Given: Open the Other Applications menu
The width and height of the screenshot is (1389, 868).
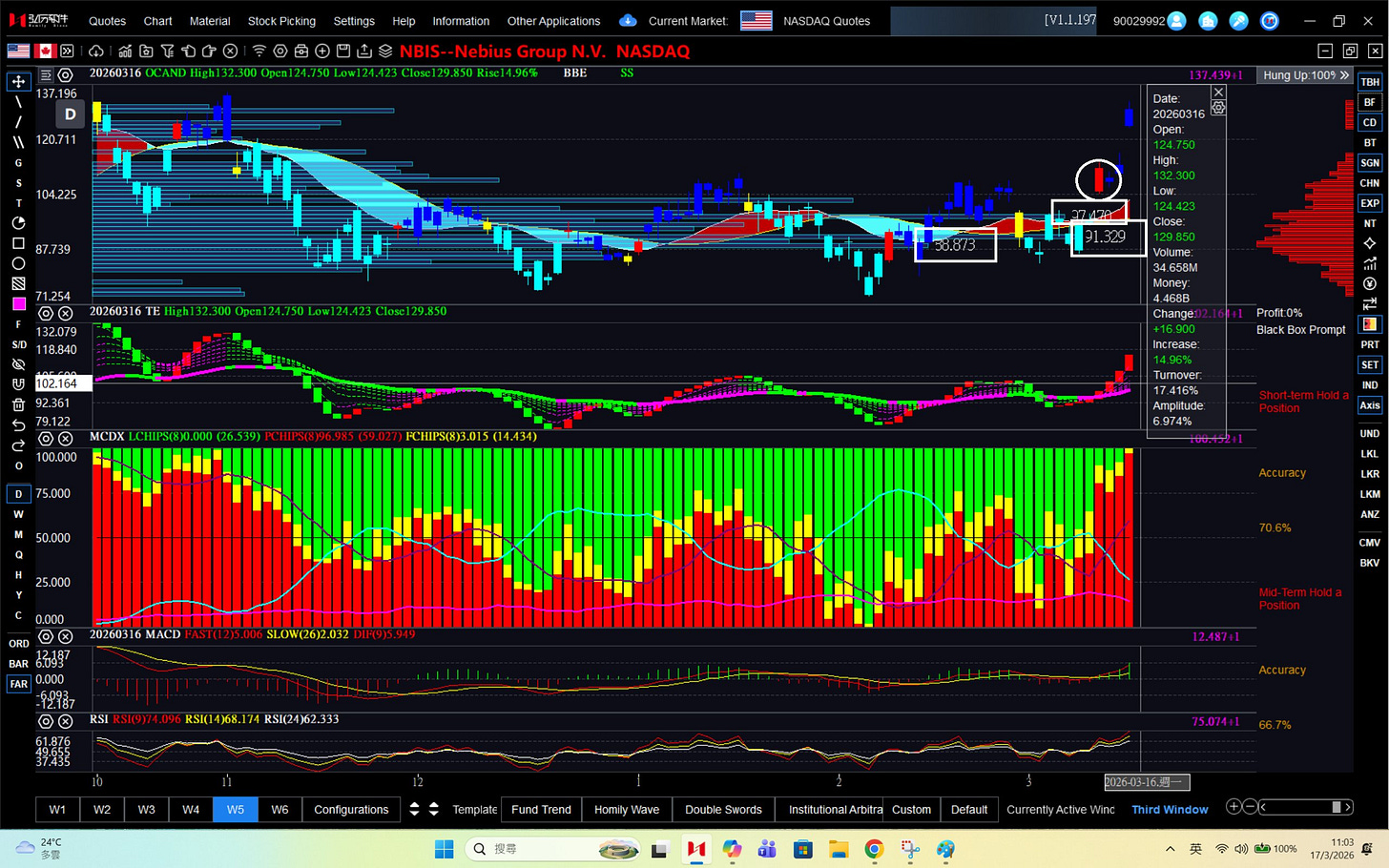Looking at the screenshot, I should point(553,21).
